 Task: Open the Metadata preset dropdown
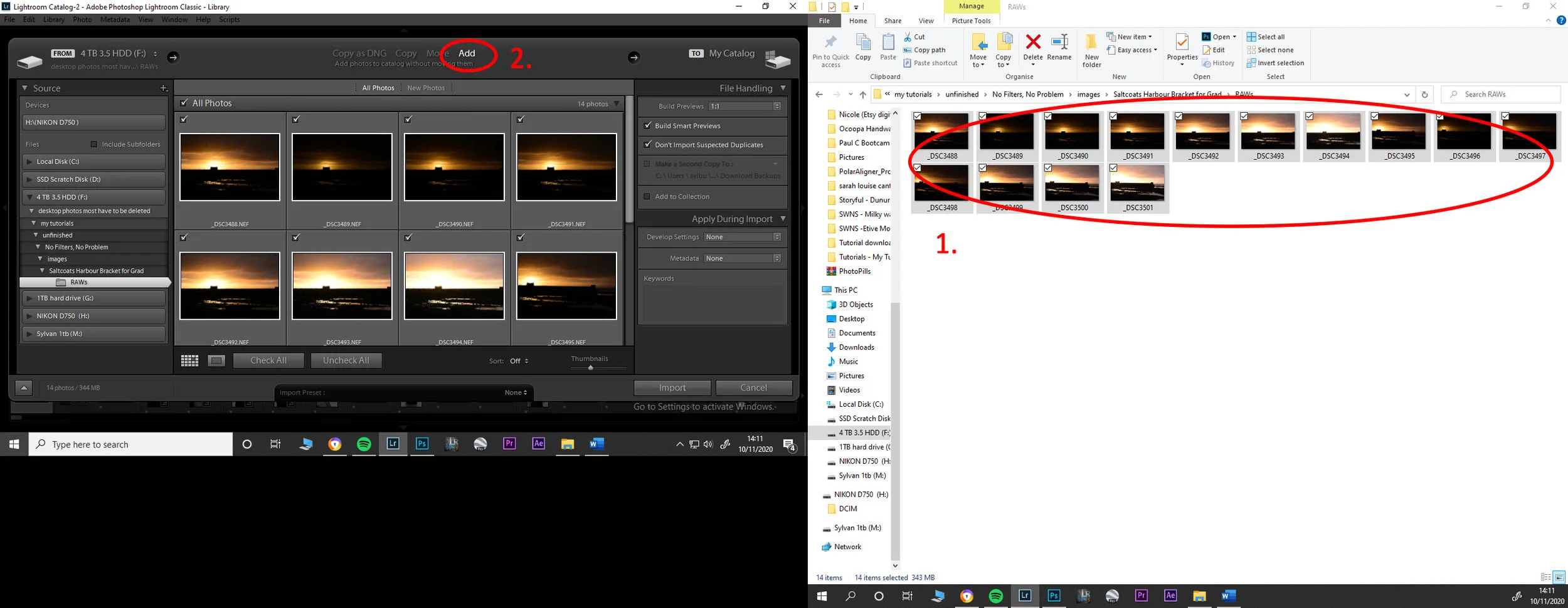pos(743,258)
